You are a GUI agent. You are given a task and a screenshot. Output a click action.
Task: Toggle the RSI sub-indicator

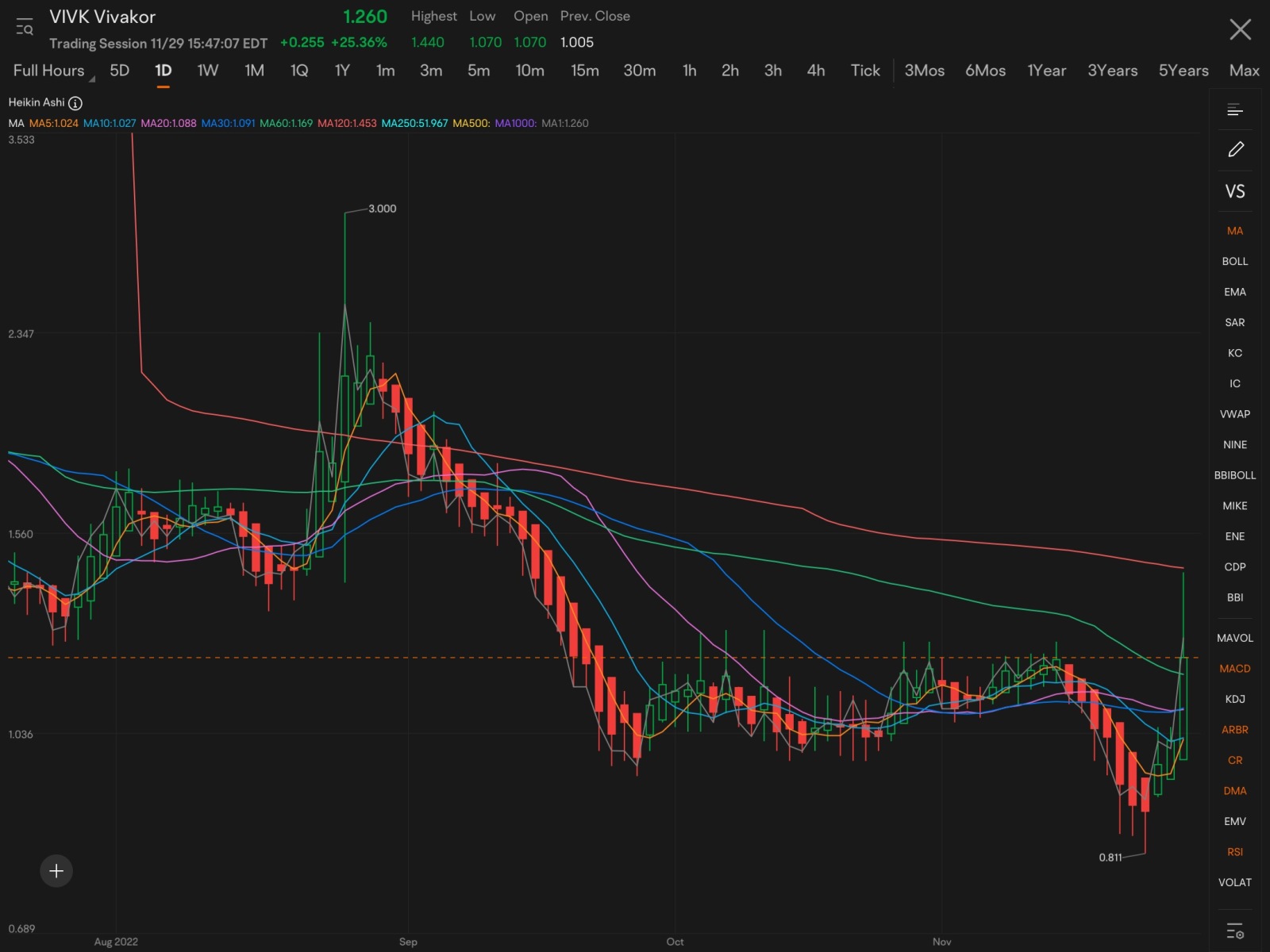coord(1234,852)
